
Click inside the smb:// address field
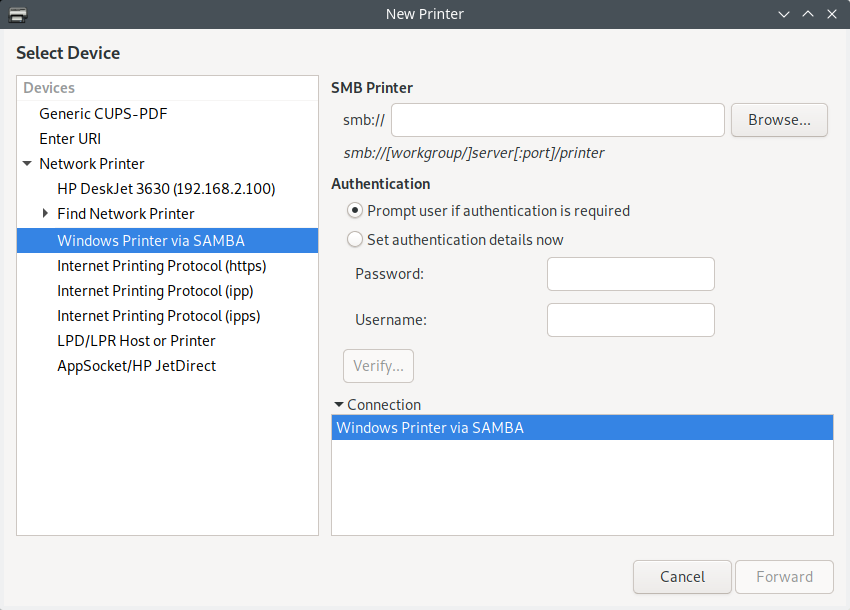pos(557,119)
